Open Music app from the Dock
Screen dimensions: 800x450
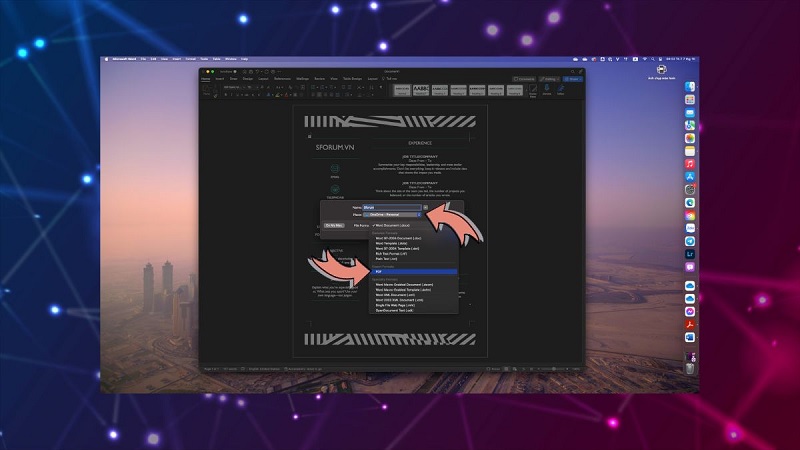tap(690, 163)
